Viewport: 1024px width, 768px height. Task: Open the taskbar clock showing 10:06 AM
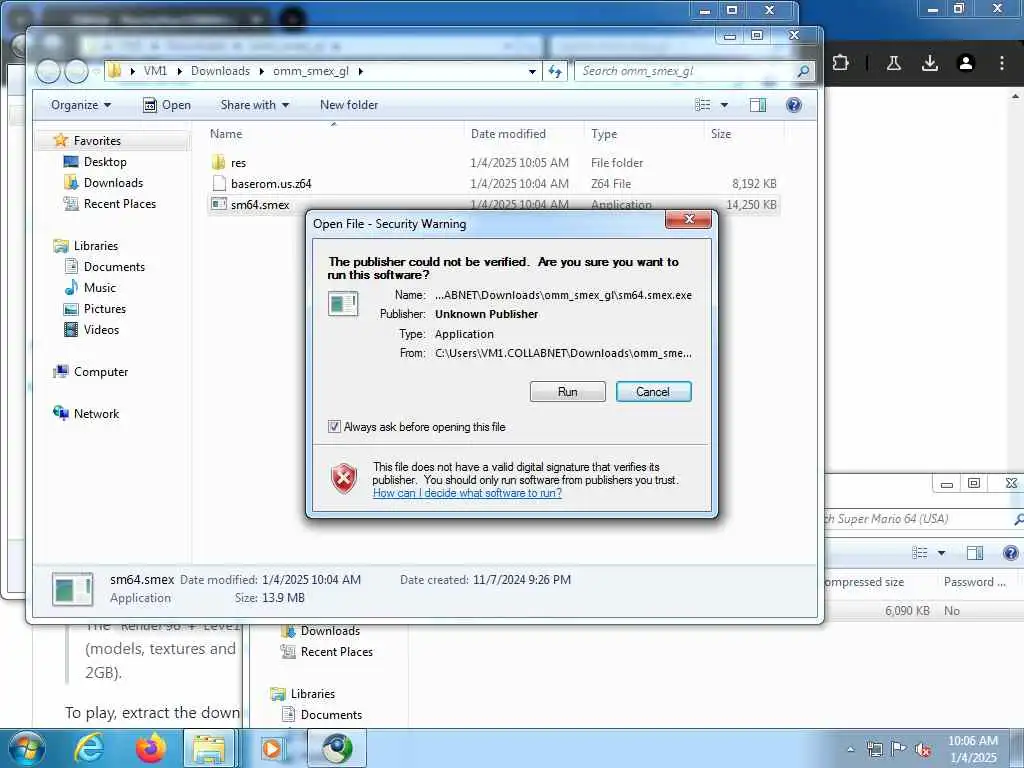tap(973, 749)
